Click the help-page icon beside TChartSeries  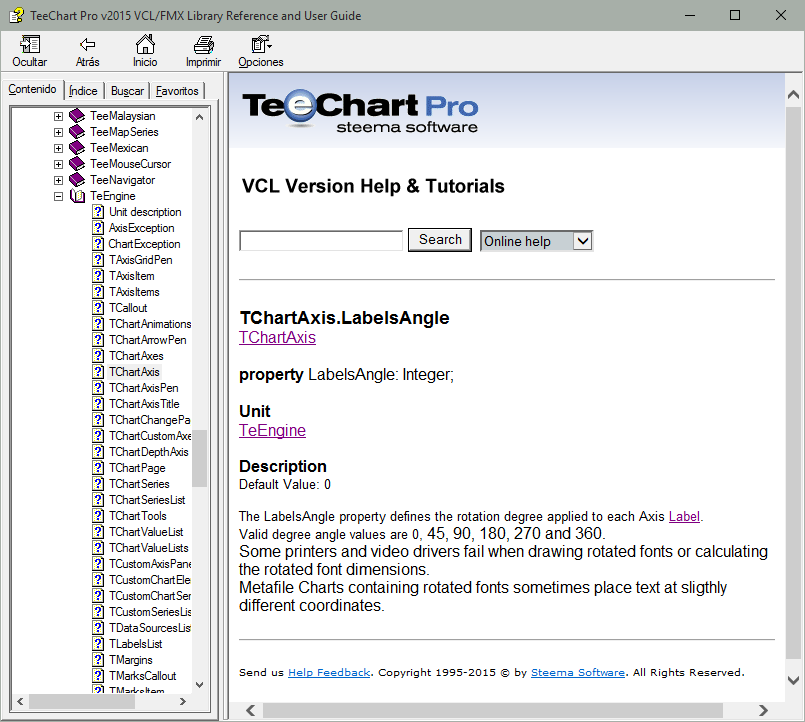[98, 483]
